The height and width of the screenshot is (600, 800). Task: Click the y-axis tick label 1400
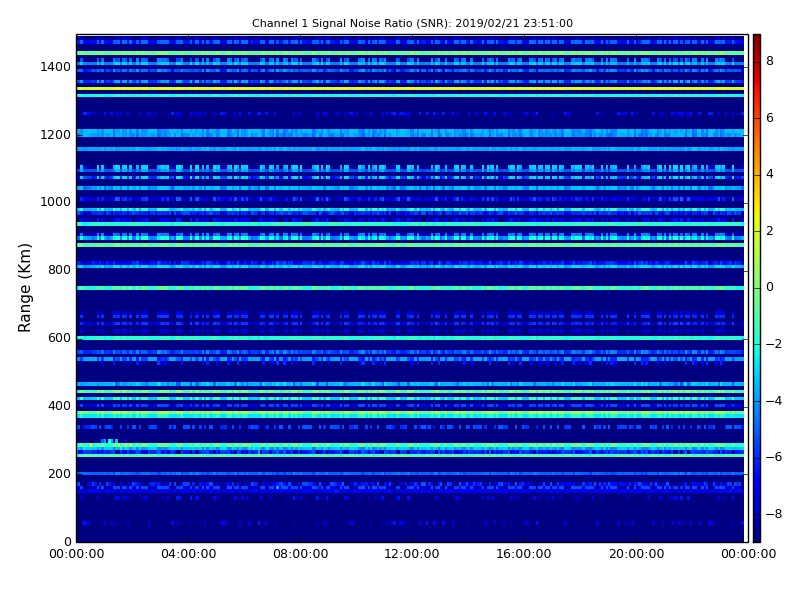(x=55, y=67)
